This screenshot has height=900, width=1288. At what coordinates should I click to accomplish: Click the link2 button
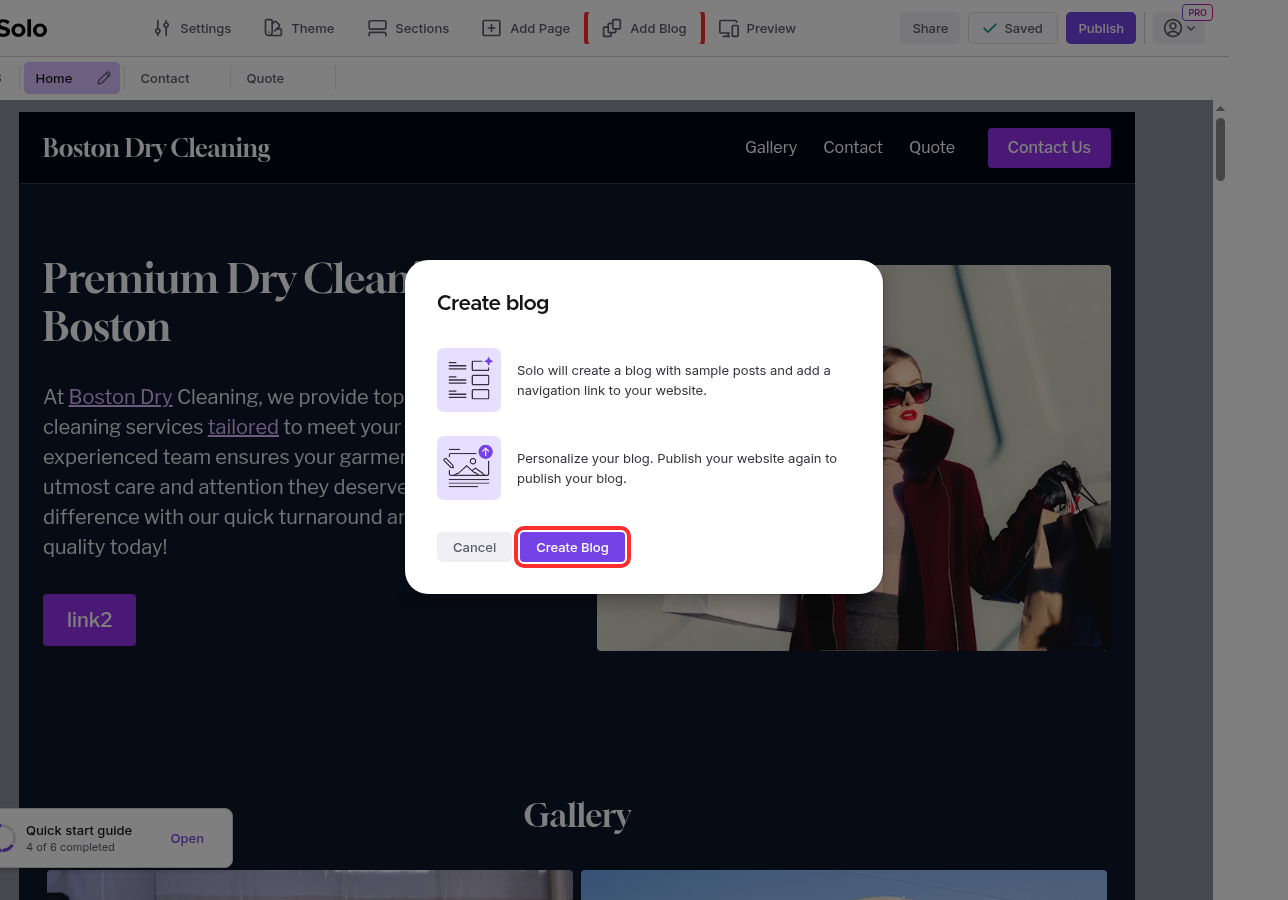89,620
